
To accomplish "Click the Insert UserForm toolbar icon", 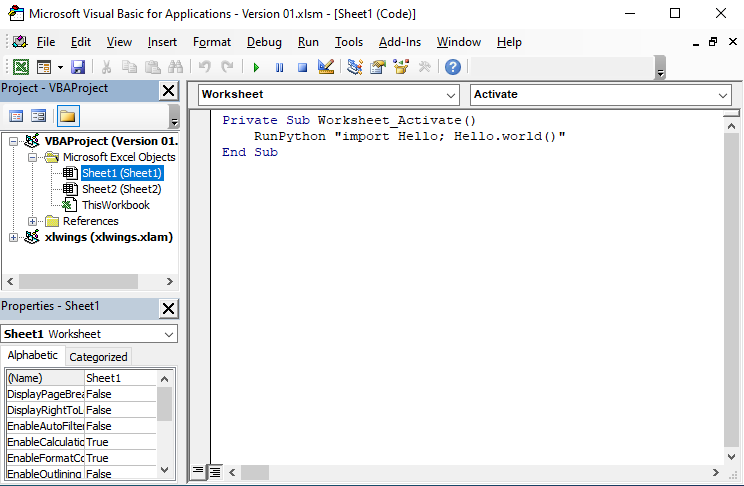I will pos(44,67).
